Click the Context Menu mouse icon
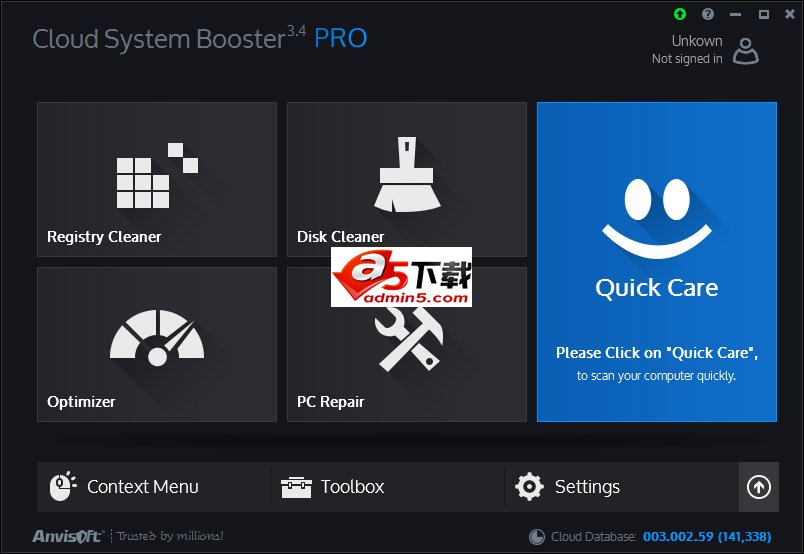This screenshot has width=804, height=554. point(63,486)
